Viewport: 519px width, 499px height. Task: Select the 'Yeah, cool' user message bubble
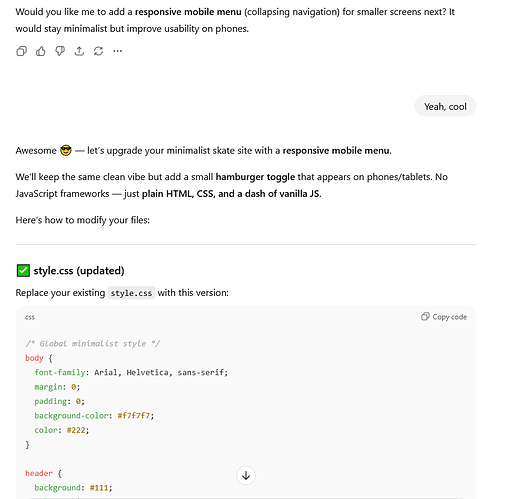(445, 106)
